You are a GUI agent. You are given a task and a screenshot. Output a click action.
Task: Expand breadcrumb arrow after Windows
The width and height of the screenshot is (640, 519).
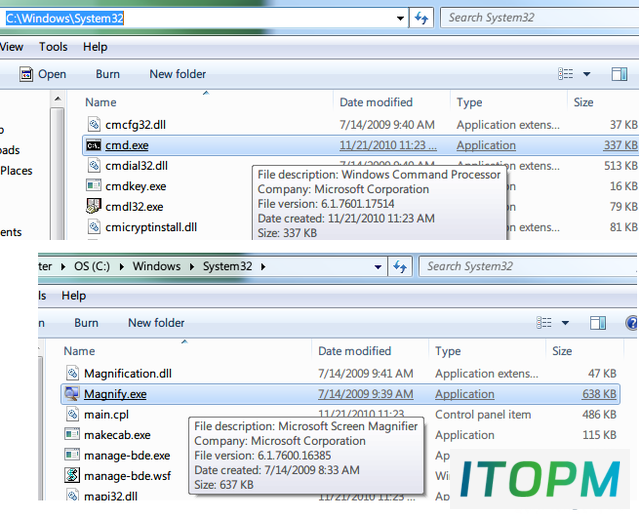[192, 267]
